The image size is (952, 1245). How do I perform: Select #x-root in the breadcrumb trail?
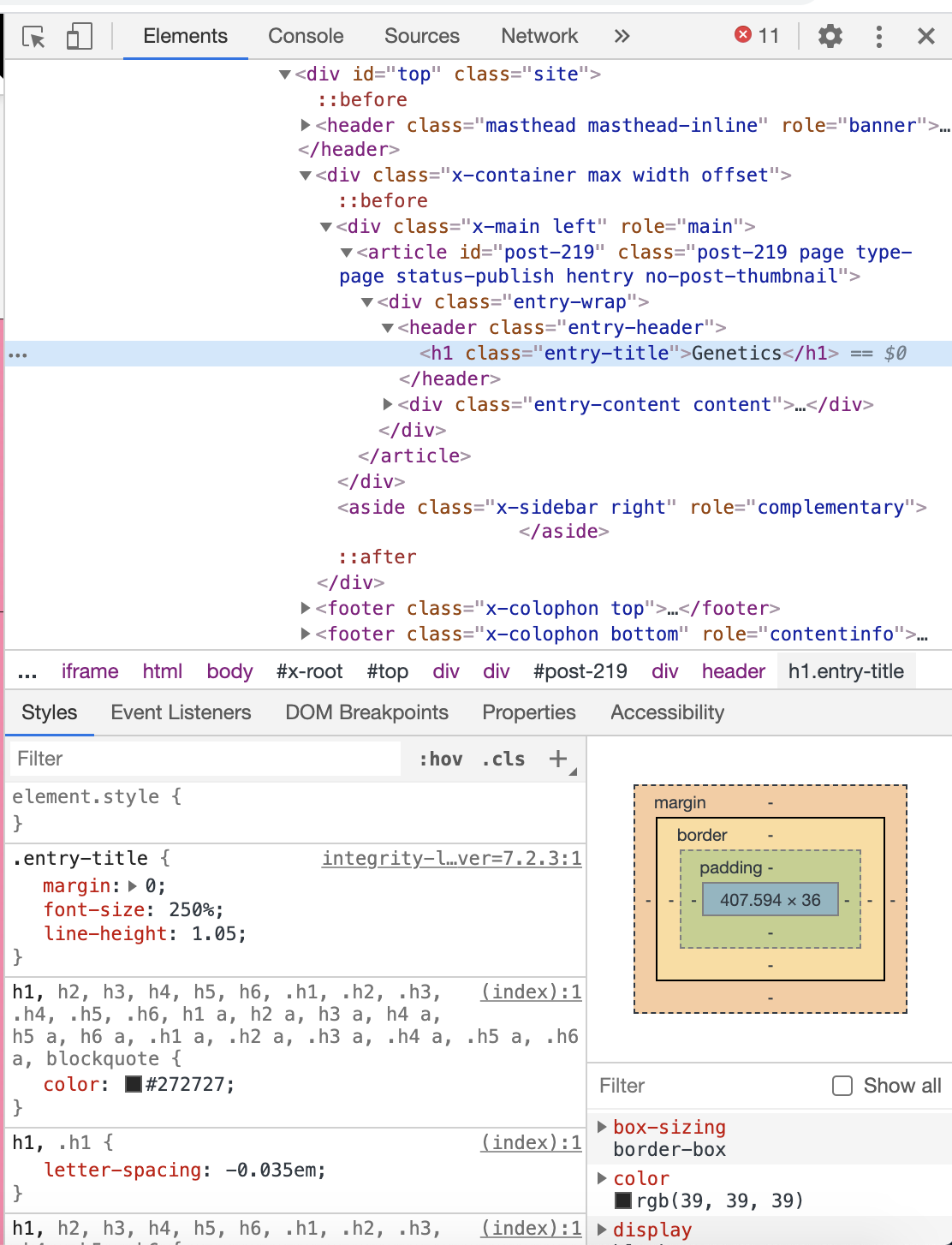click(310, 671)
